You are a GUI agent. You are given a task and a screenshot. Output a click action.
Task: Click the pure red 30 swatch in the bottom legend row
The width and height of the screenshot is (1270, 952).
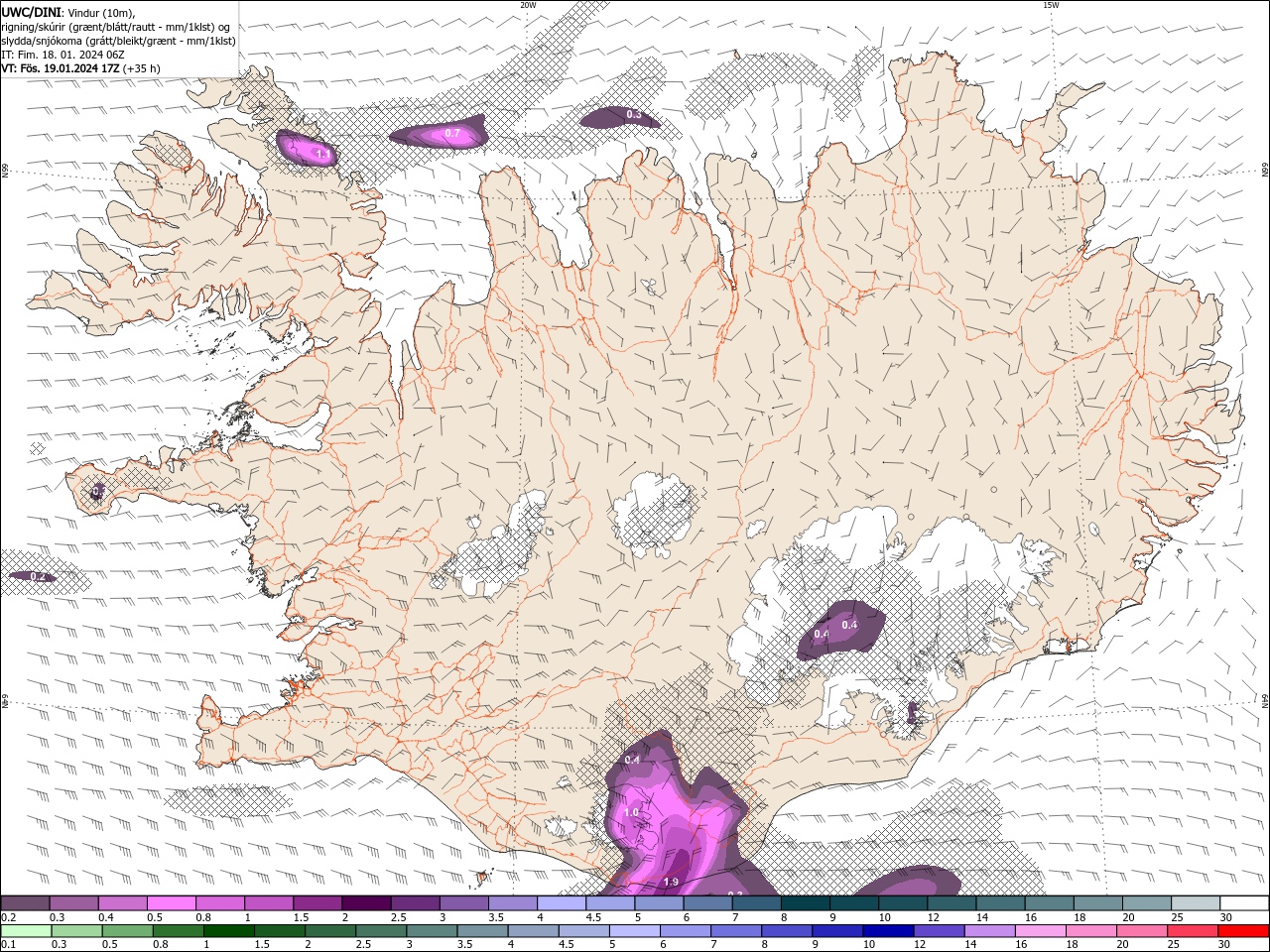pos(1245,931)
